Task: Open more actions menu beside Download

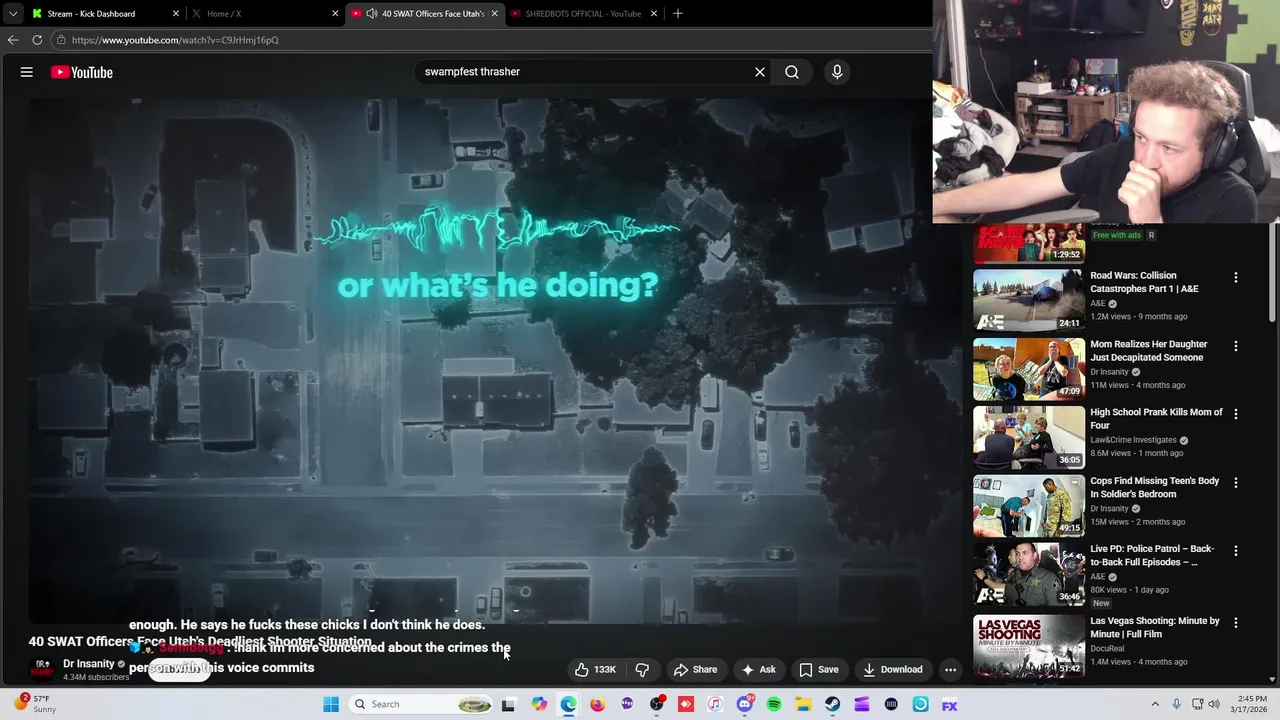Action: point(950,670)
